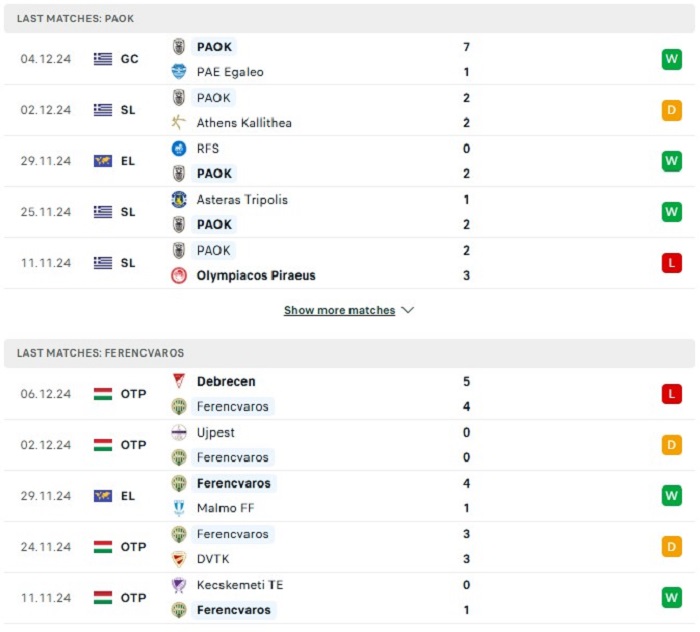The width and height of the screenshot is (700, 632).
Task: Click the PAE Egaleo team crest icon
Action: coord(179,72)
